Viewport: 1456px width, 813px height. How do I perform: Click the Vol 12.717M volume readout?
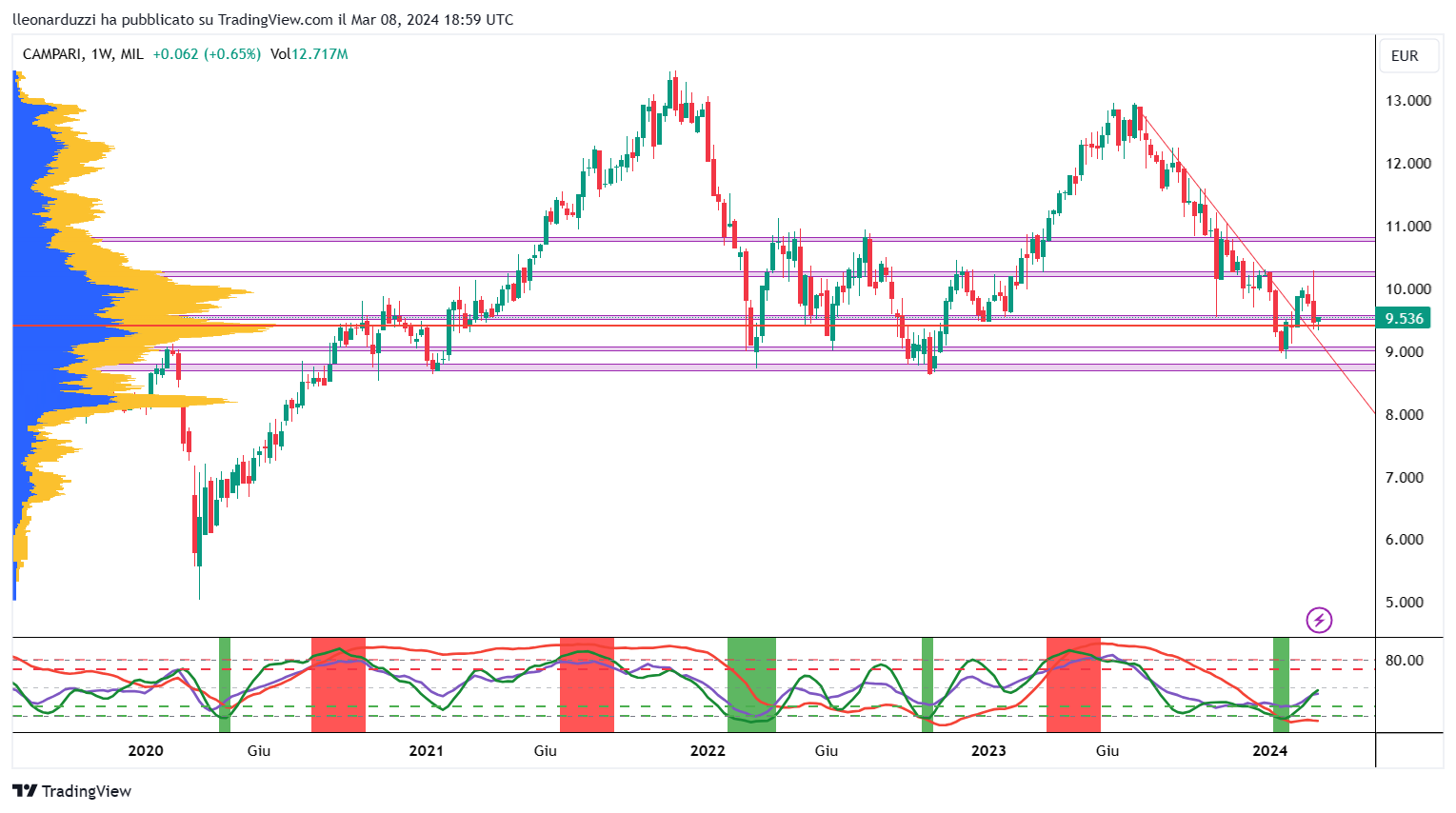pyautogui.click(x=309, y=54)
